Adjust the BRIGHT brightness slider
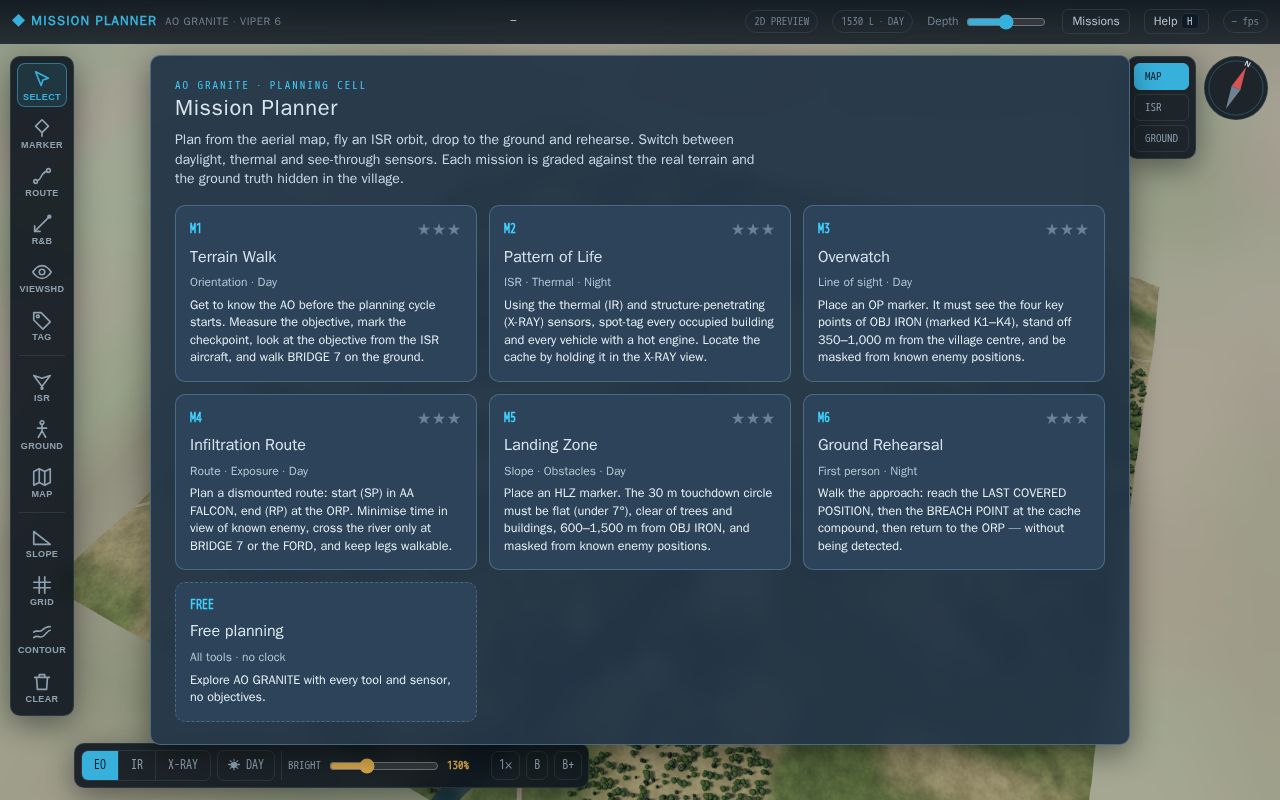This screenshot has width=1280, height=800. click(384, 766)
